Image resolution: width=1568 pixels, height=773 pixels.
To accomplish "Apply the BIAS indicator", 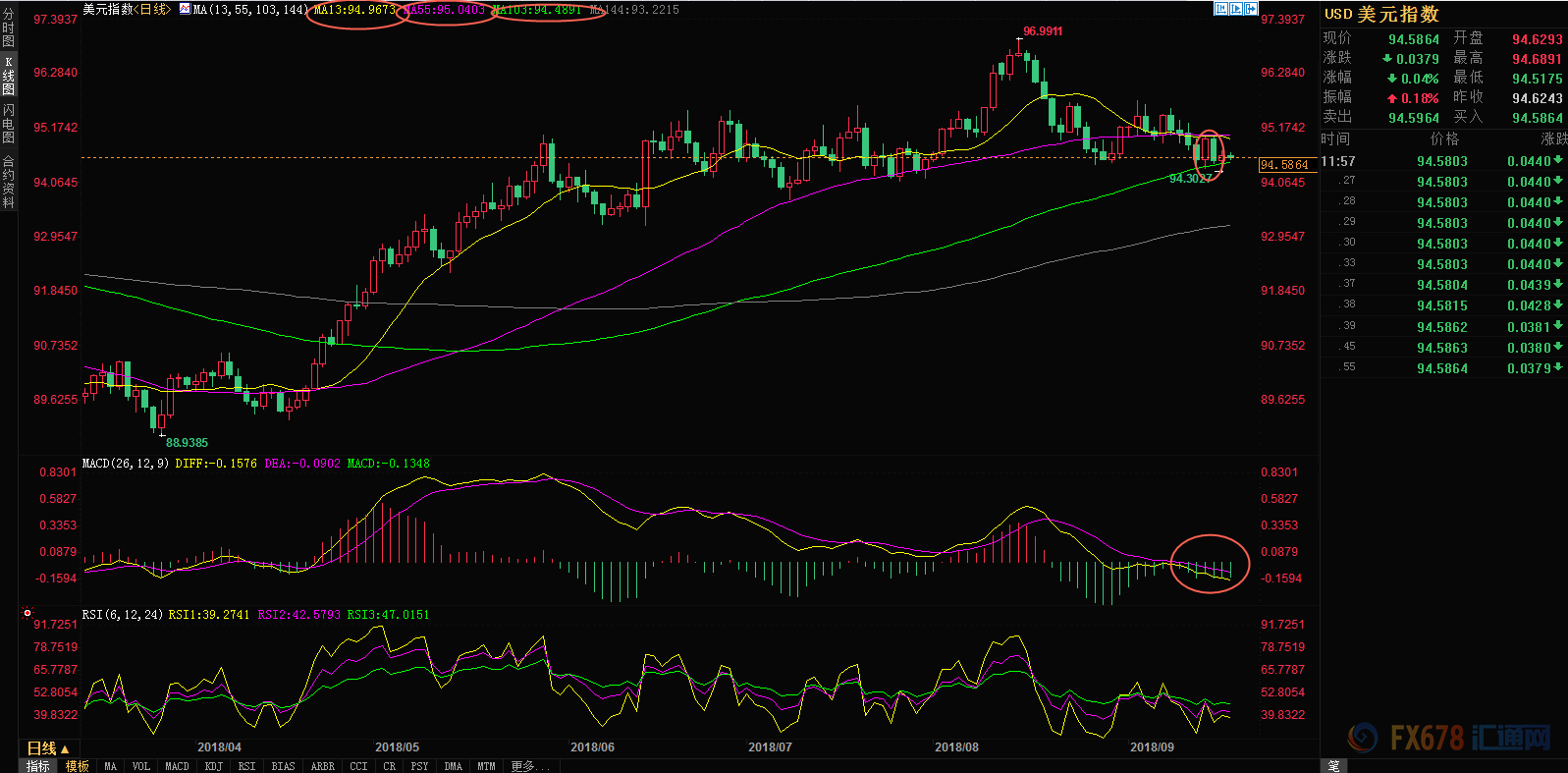I will (283, 766).
